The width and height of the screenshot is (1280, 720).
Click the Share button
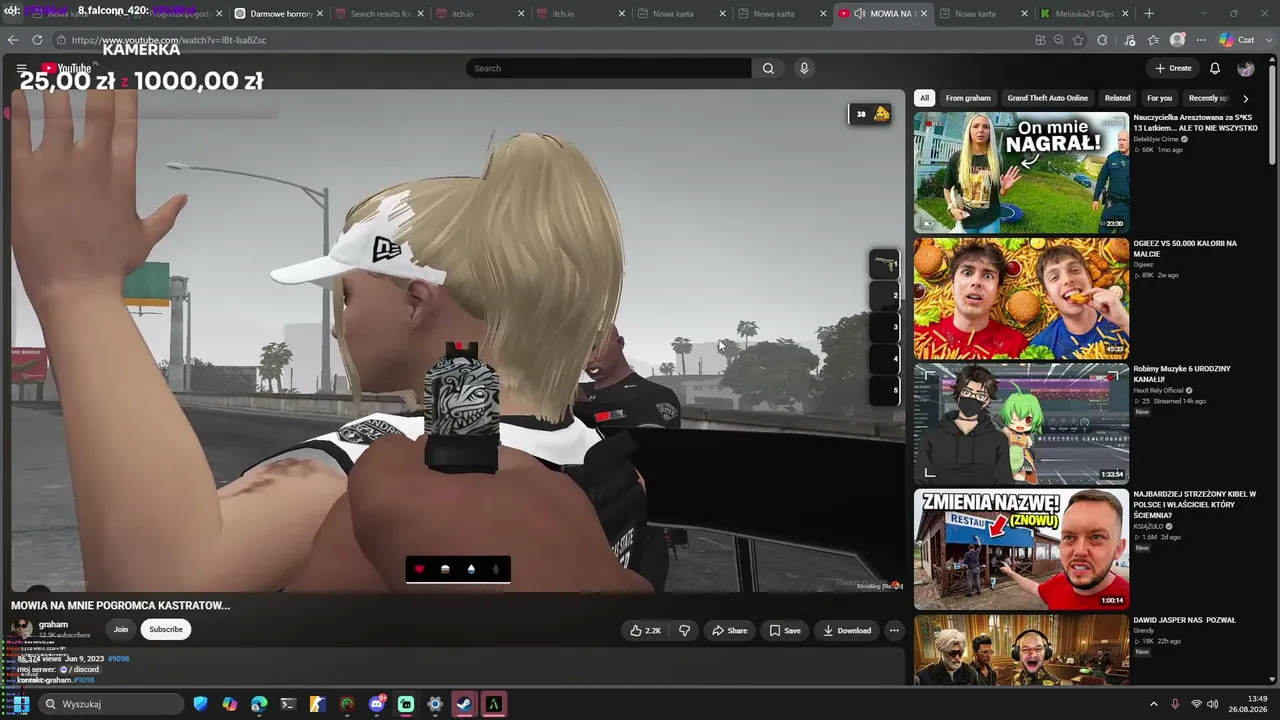pos(729,630)
